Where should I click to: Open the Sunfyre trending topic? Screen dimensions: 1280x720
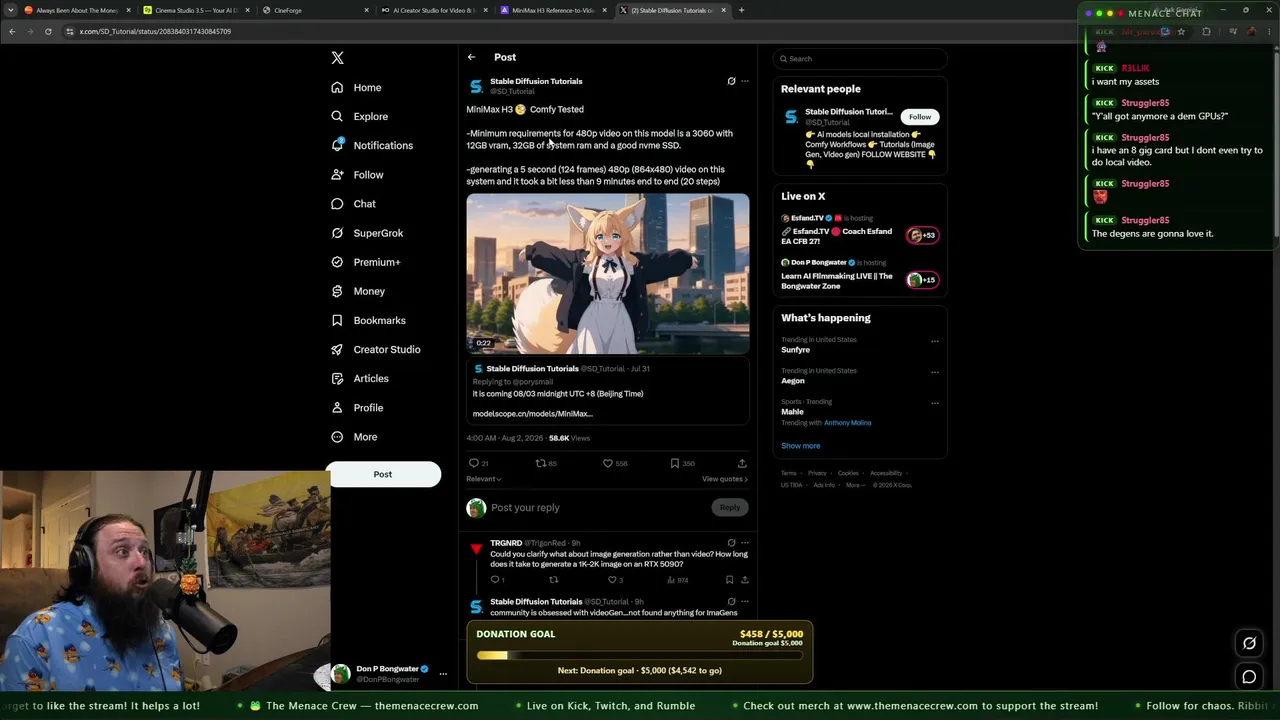coord(796,350)
